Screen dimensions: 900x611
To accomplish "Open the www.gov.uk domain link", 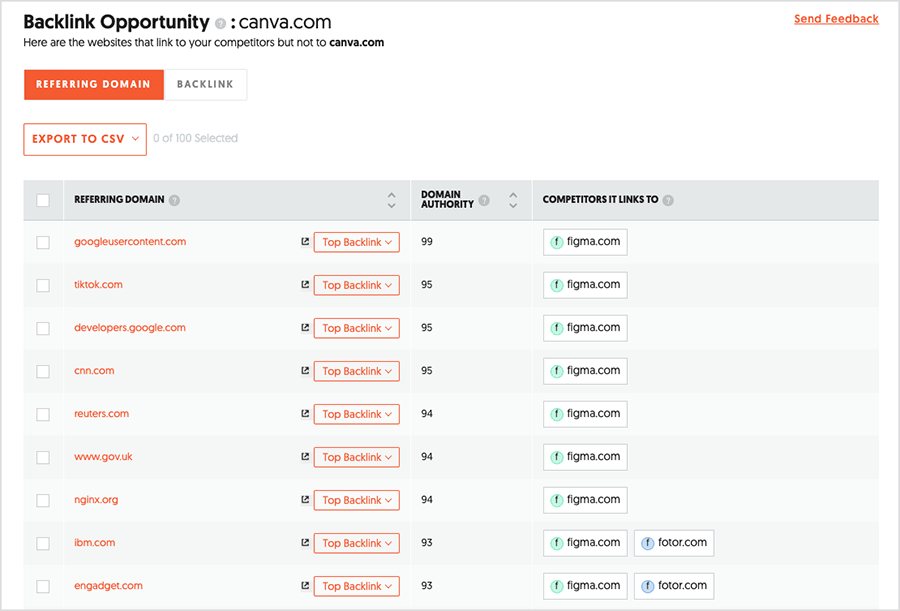I will (x=103, y=457).
